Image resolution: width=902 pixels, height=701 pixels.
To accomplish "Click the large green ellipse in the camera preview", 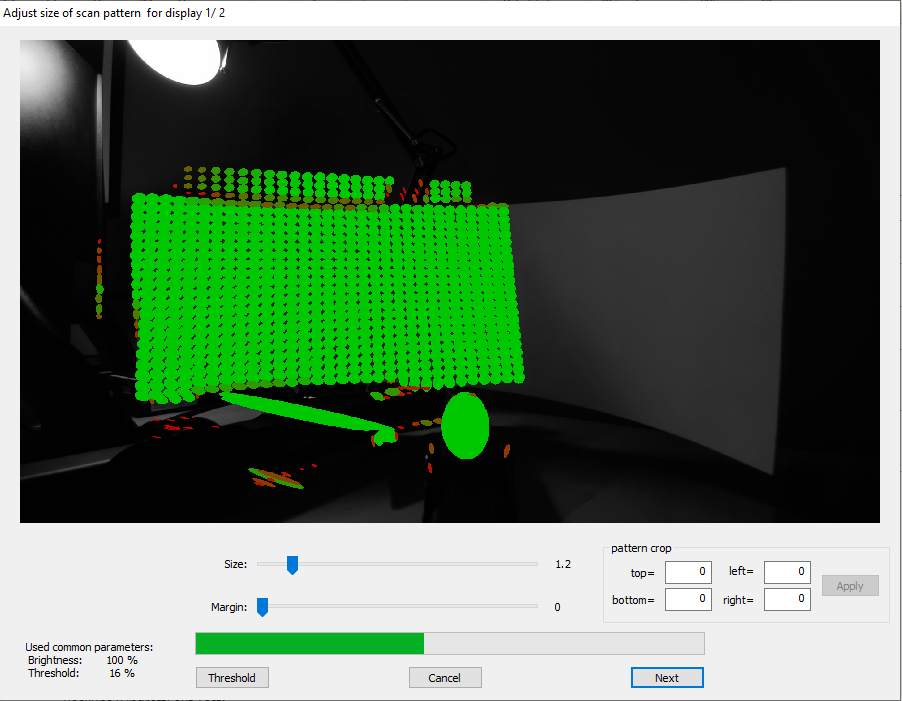I will pos(465,426).
